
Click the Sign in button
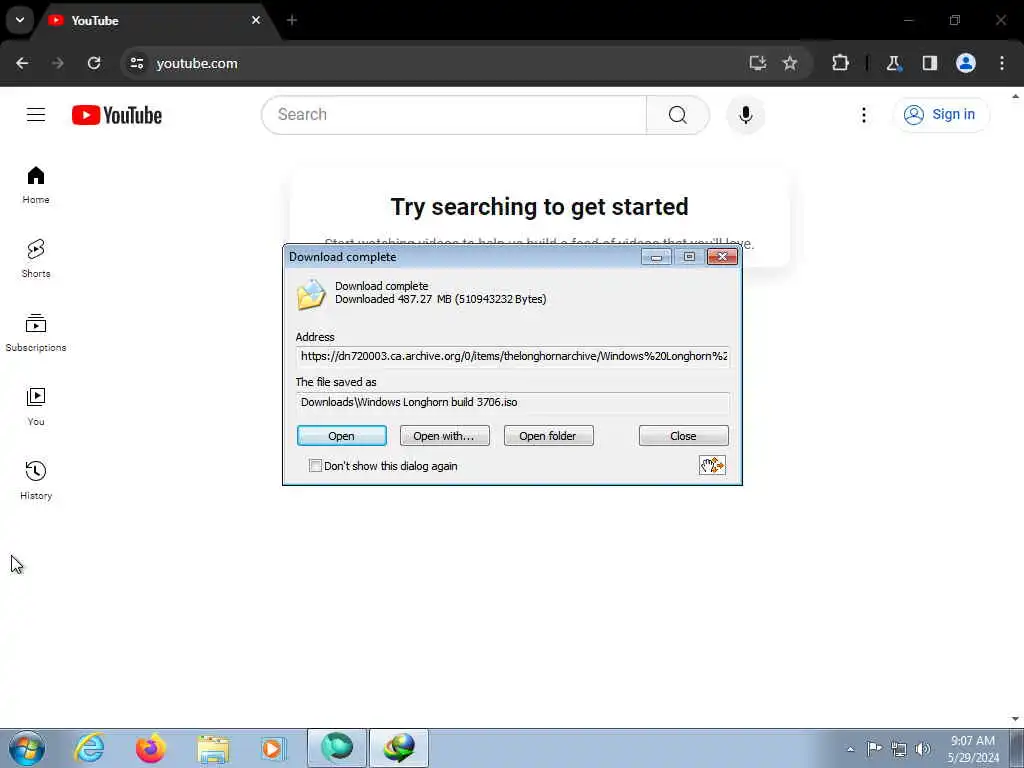[x=940, y=115]
